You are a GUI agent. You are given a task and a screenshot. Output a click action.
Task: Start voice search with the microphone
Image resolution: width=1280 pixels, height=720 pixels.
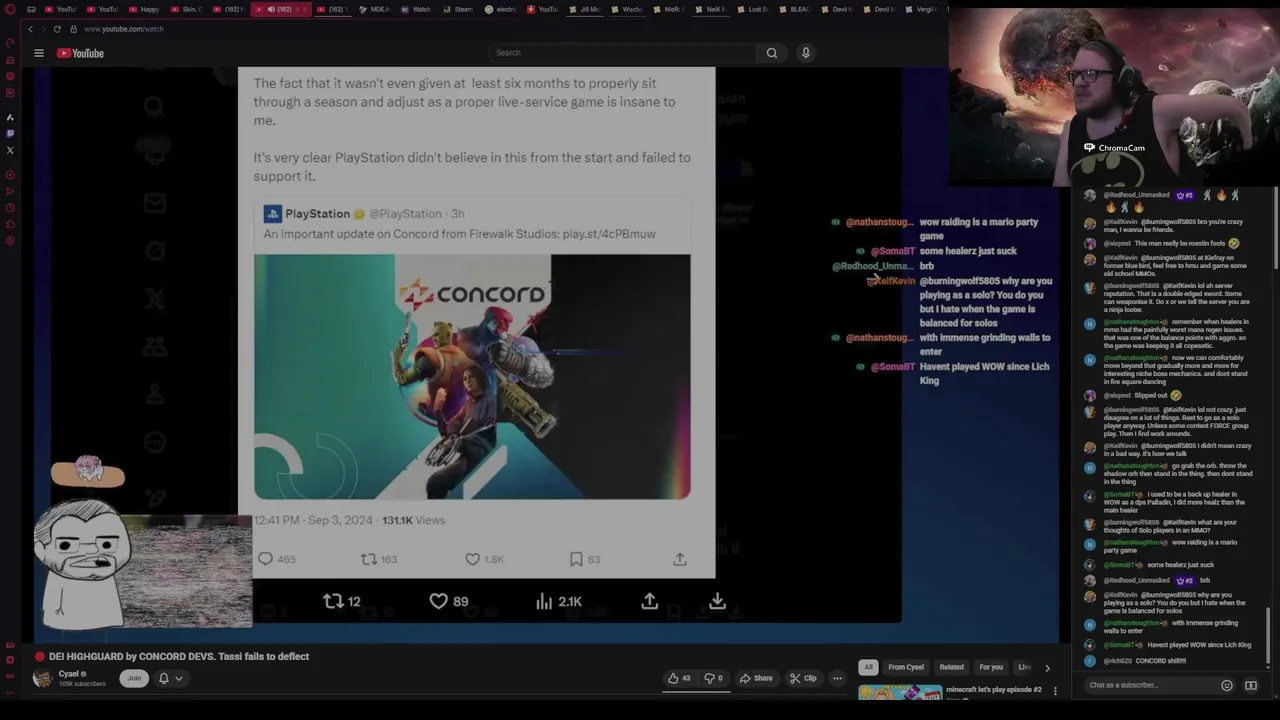pos(805,53)
